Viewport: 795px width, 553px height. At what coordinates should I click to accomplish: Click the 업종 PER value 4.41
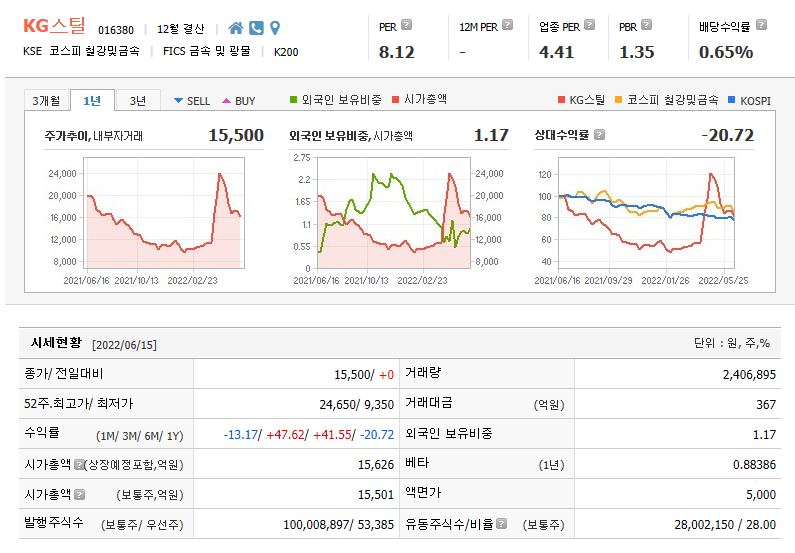556,52
